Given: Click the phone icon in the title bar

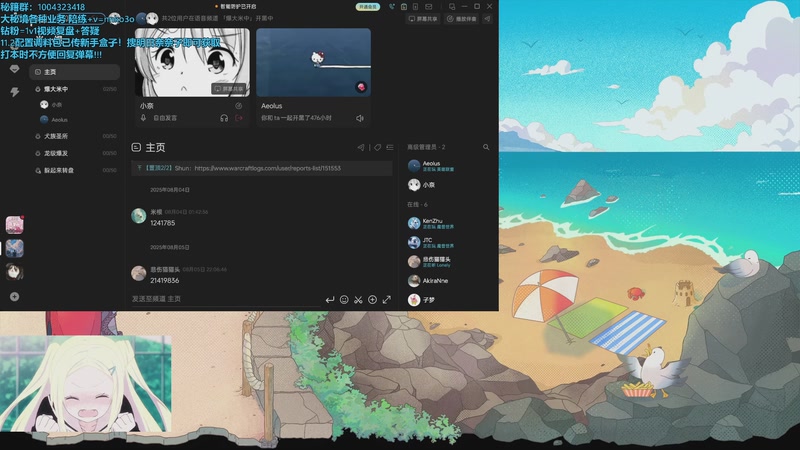Looking at the screenshot, I should click(392, 7).
